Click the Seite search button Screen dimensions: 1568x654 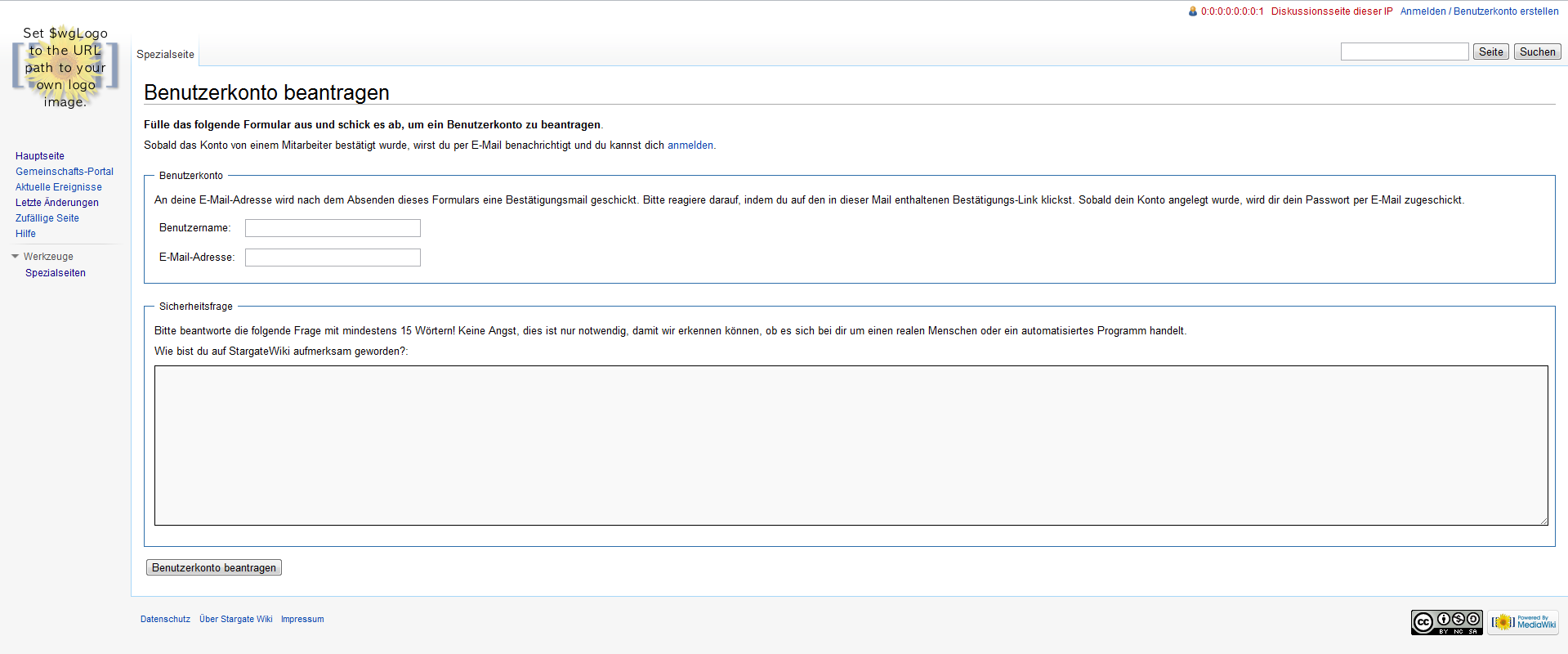point(1490,52)
